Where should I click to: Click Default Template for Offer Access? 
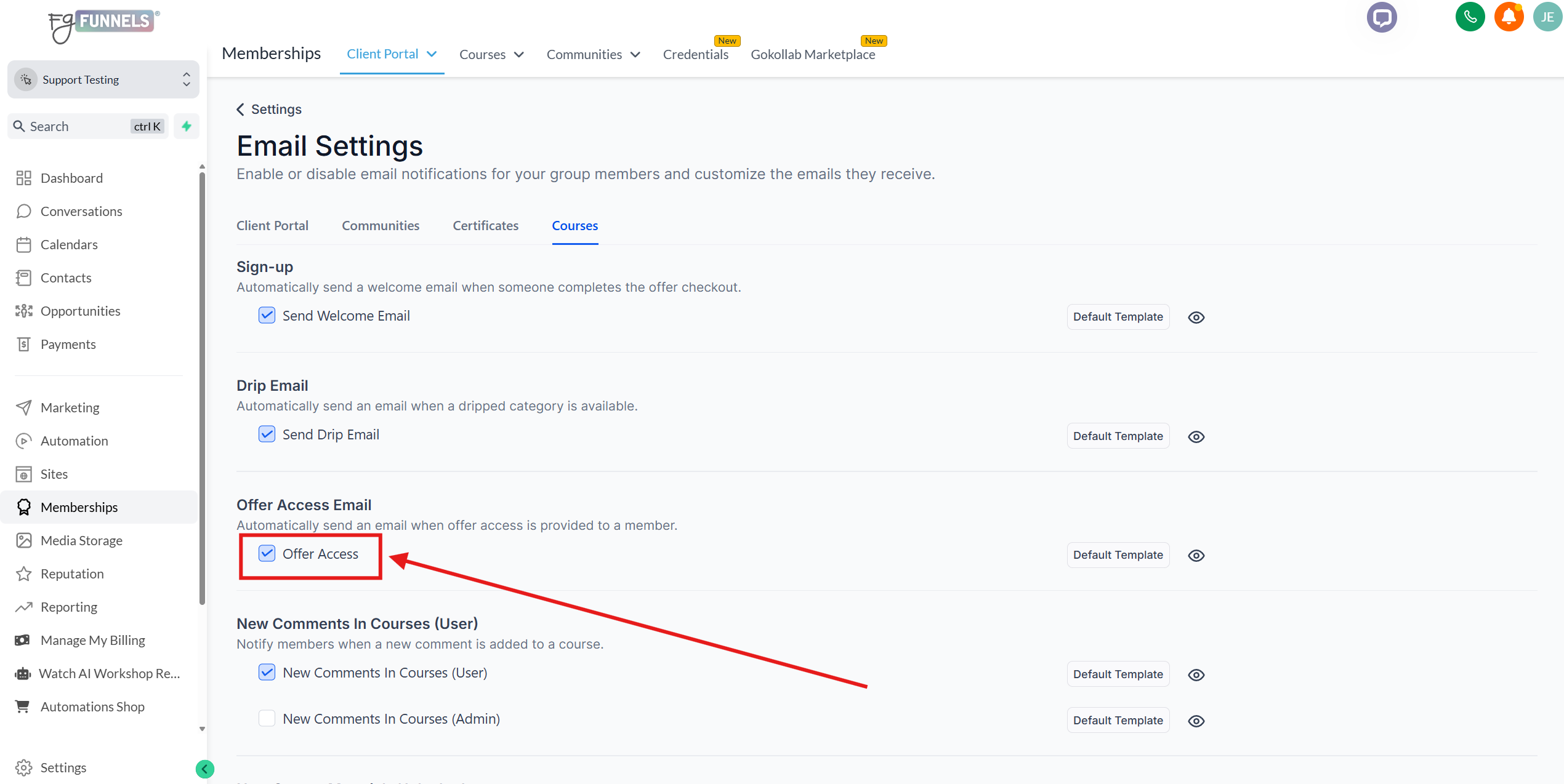pyautogui.click(x=1118, y=555)
